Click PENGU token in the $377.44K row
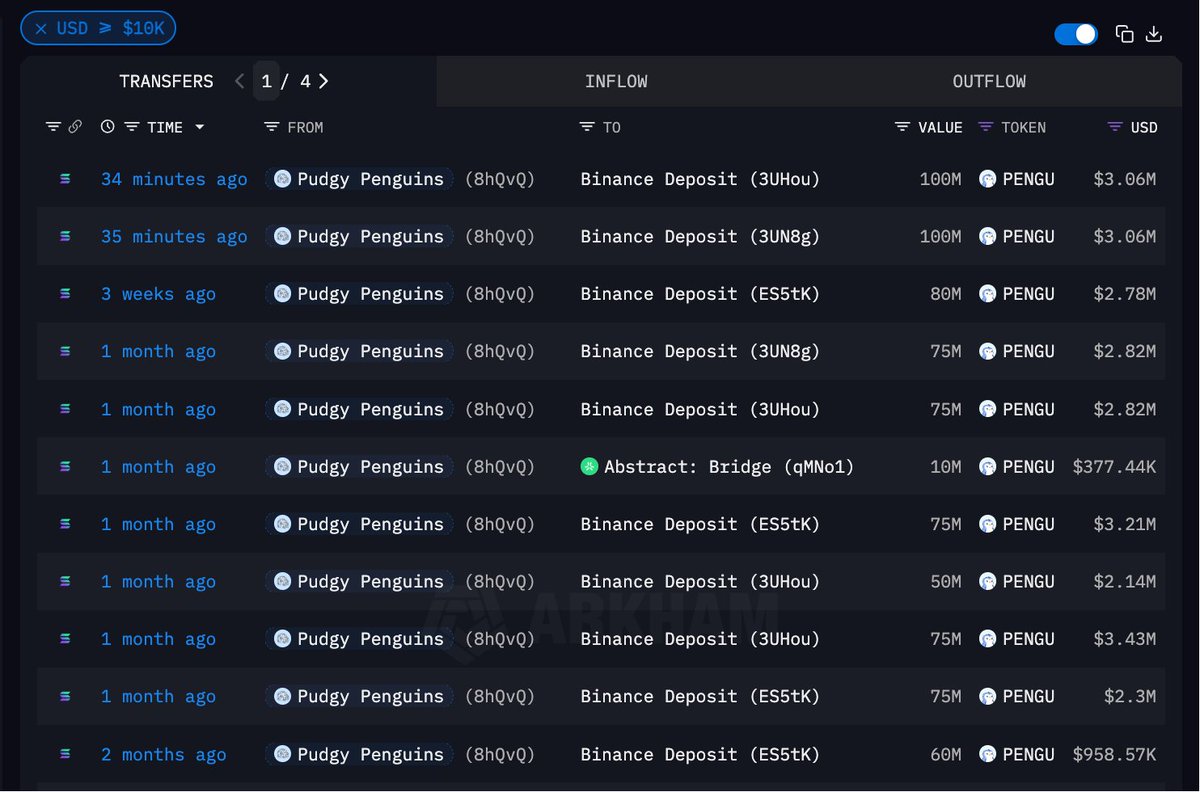 [1017, 467]
